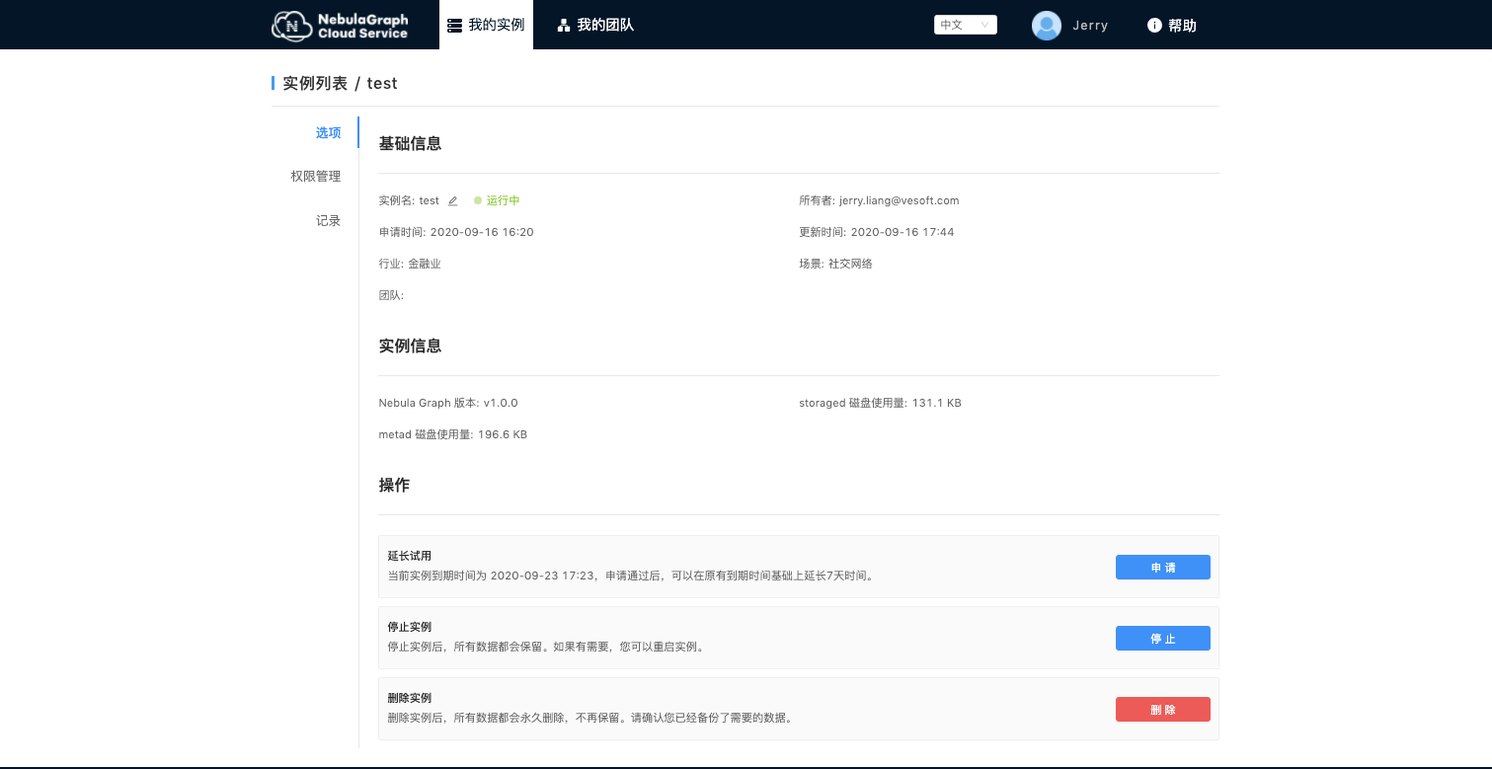The image size is (1492, 769).
Task: Select 记录 in the sidebar
Action: [328, 220]
